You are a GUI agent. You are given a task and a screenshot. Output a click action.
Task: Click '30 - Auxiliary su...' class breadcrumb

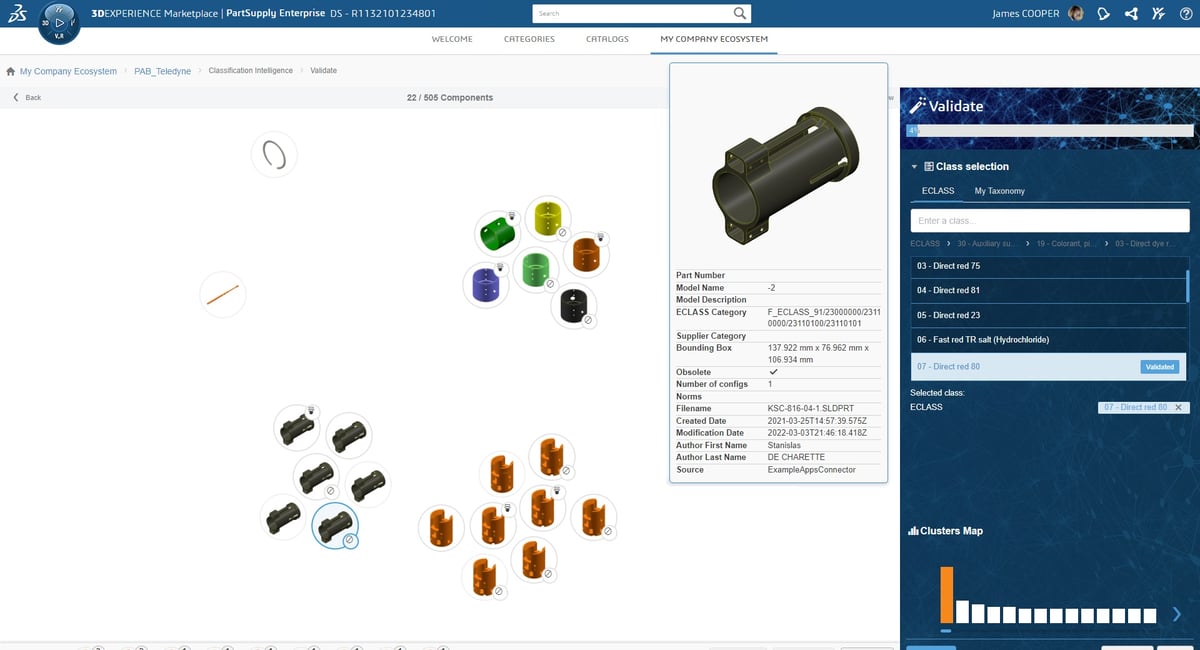pos(987,243)
